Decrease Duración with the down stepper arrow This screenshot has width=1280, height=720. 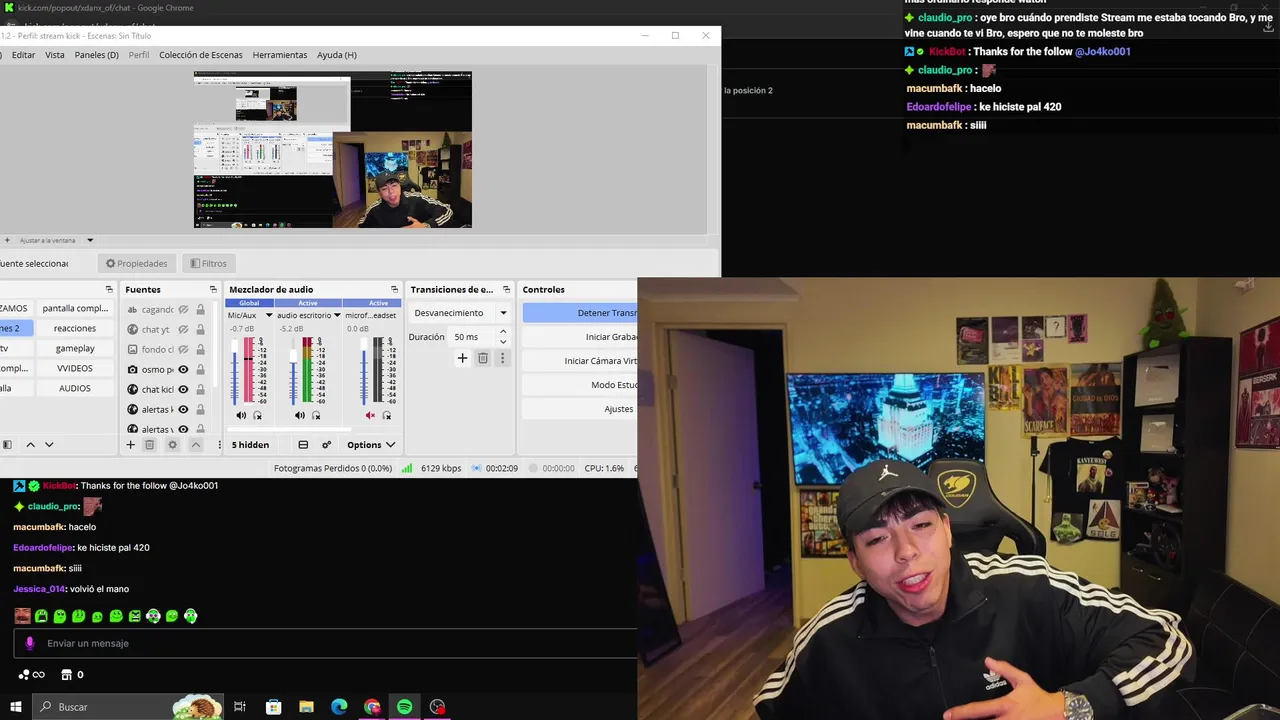click(502, 342)
